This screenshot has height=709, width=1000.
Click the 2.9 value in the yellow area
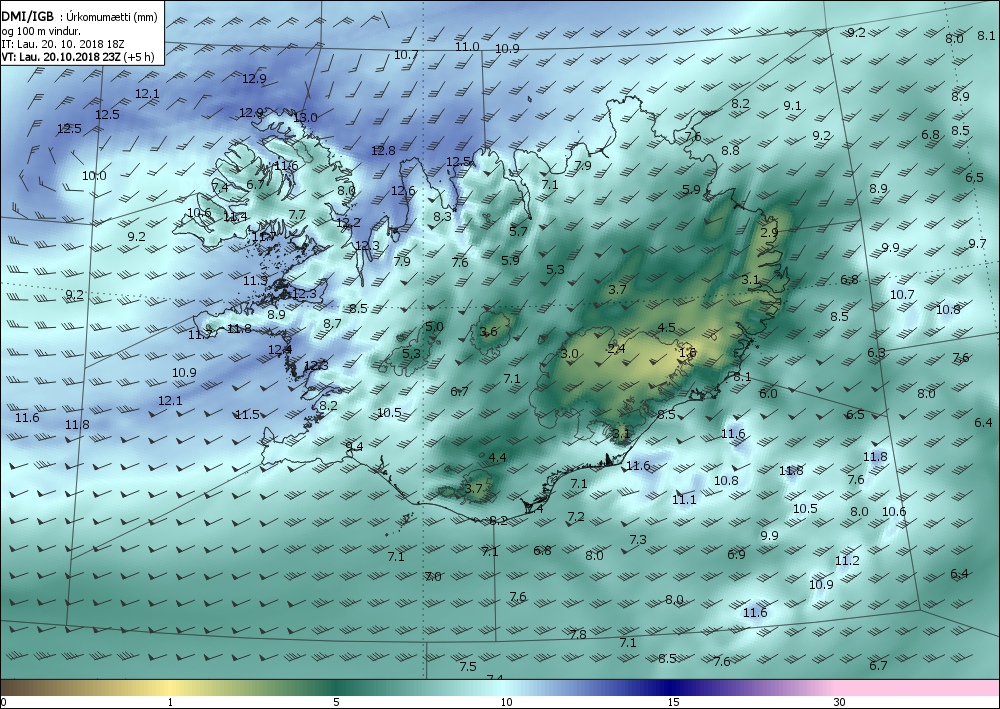point(770,232)
